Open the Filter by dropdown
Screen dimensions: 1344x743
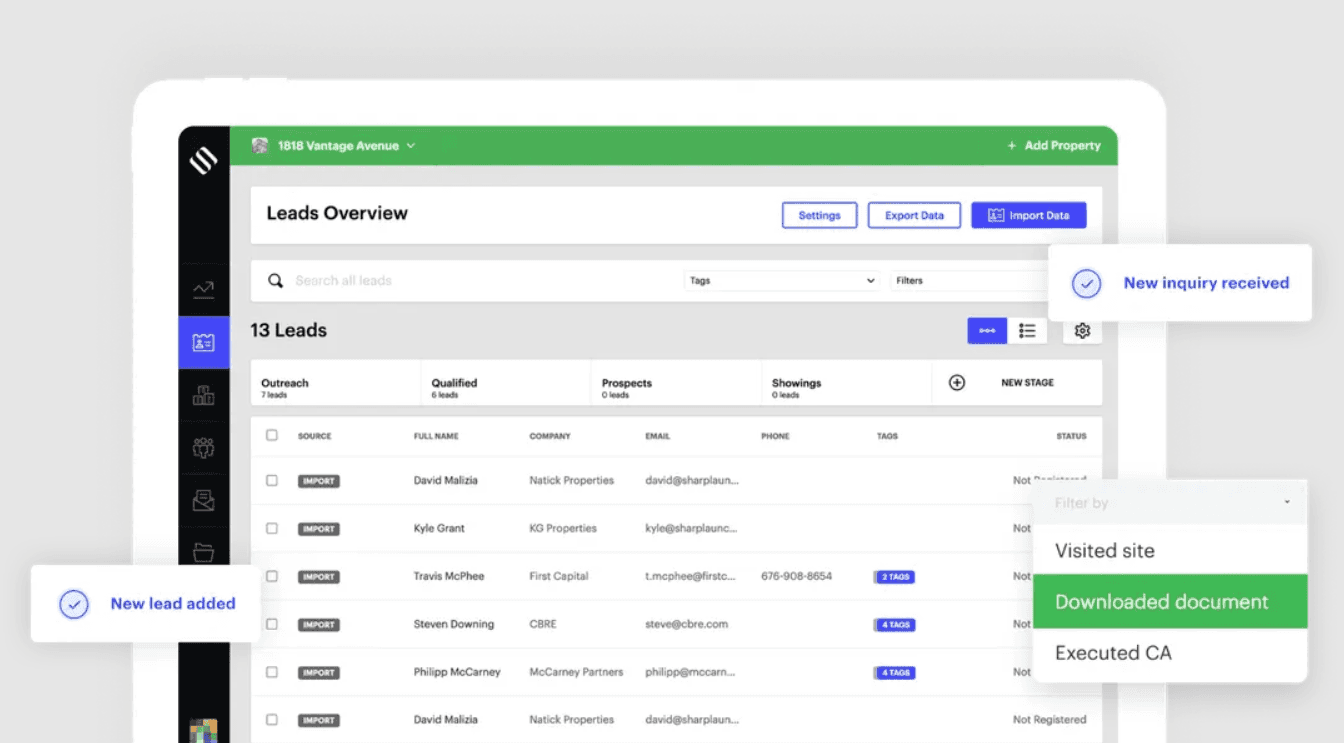tap(1168, 503)
